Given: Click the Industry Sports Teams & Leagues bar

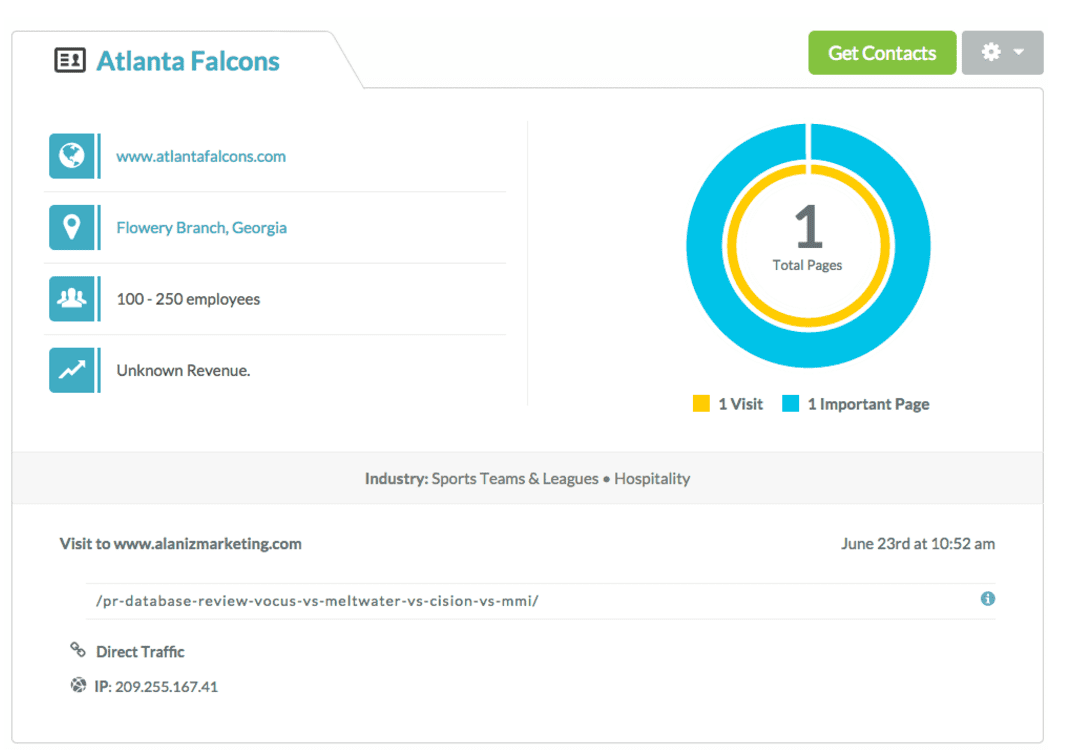Looking at the screenshot, I should tap(527, 478).
